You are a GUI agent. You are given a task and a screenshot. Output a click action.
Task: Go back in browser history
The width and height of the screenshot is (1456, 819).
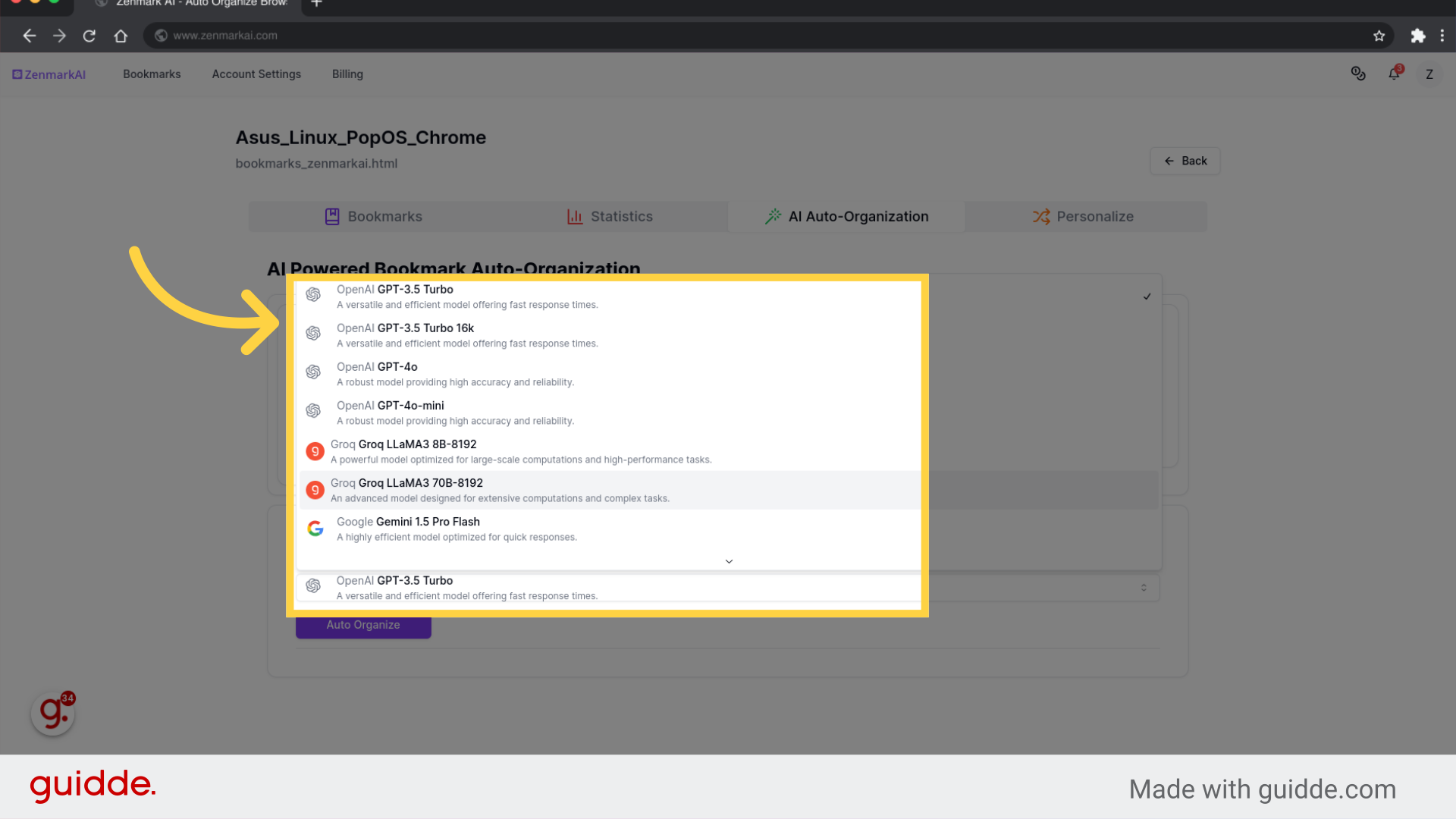click(x=30, y=36)
